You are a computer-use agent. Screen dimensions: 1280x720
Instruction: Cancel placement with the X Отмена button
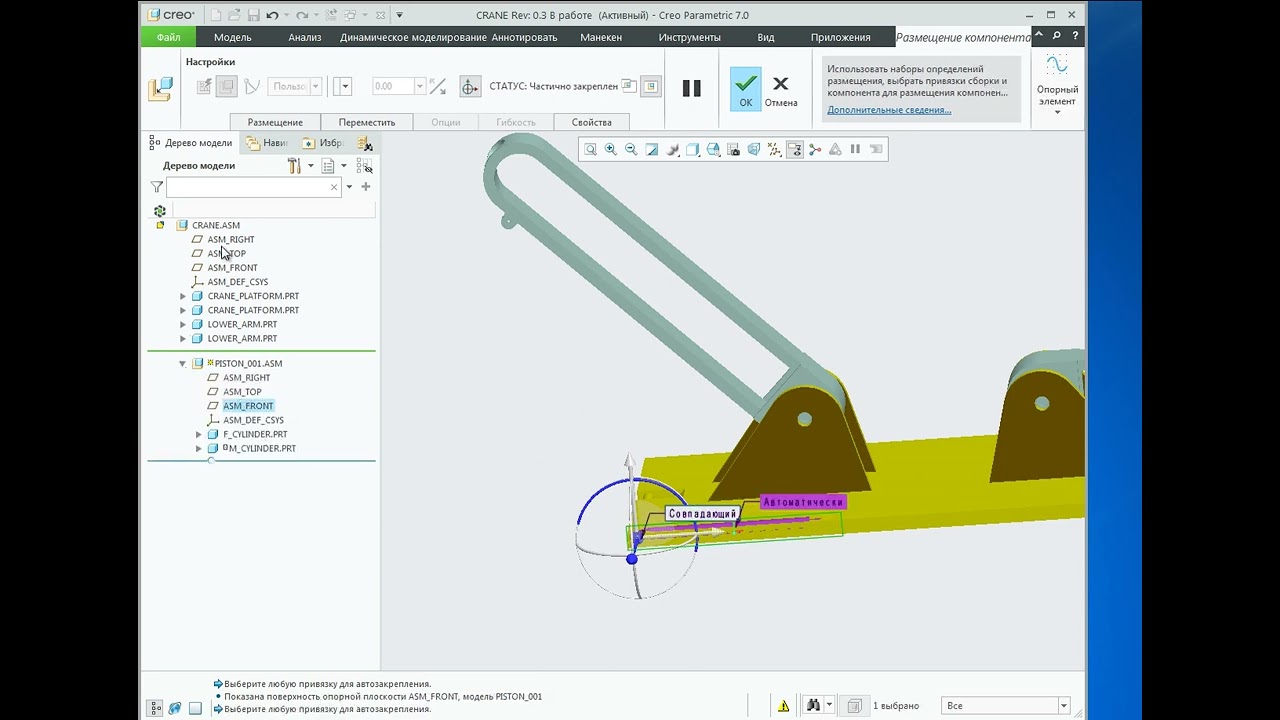point(781,89)
